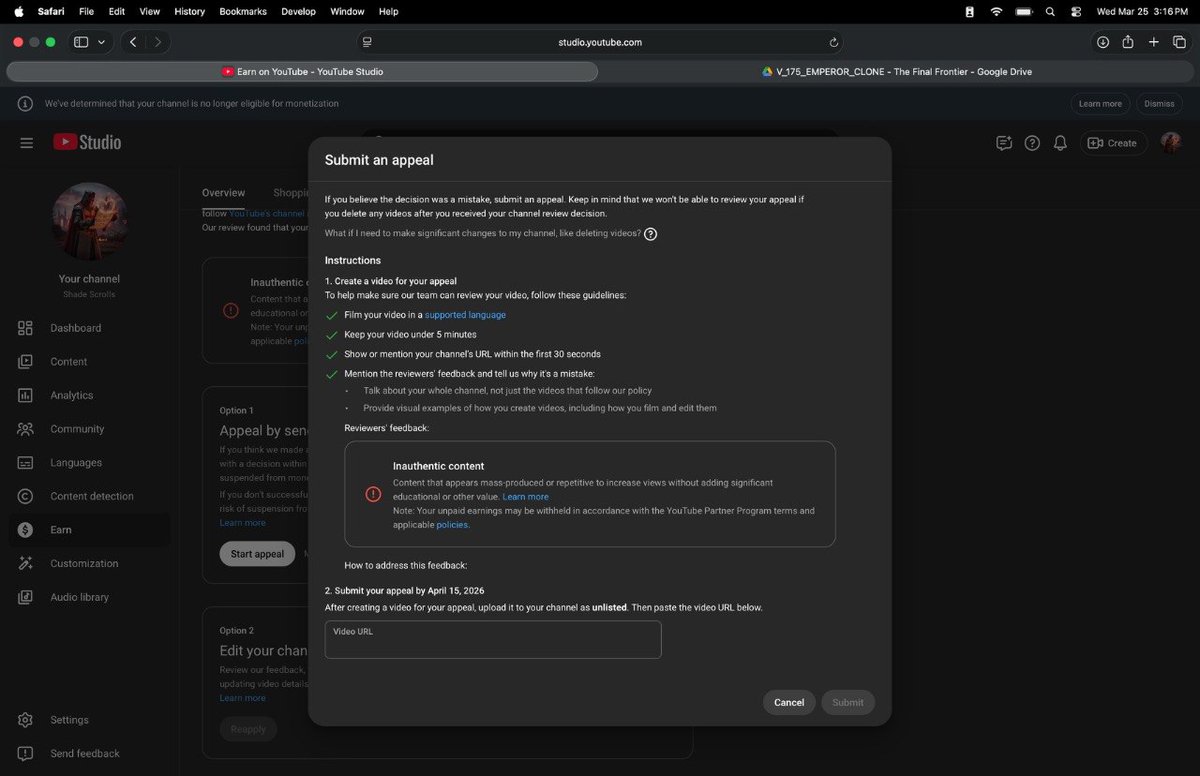Click the Reapply button
1200x776 pixels.
[248, 729]
